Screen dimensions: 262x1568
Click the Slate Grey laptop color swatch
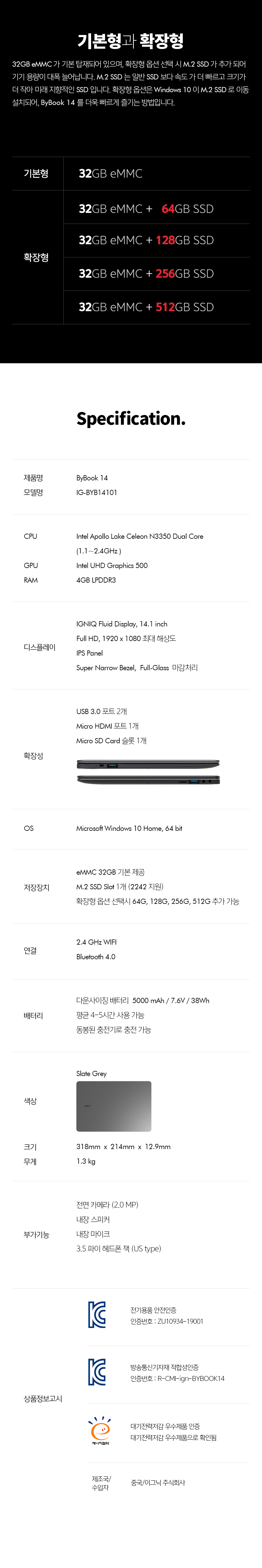(x=114, y=1106)
